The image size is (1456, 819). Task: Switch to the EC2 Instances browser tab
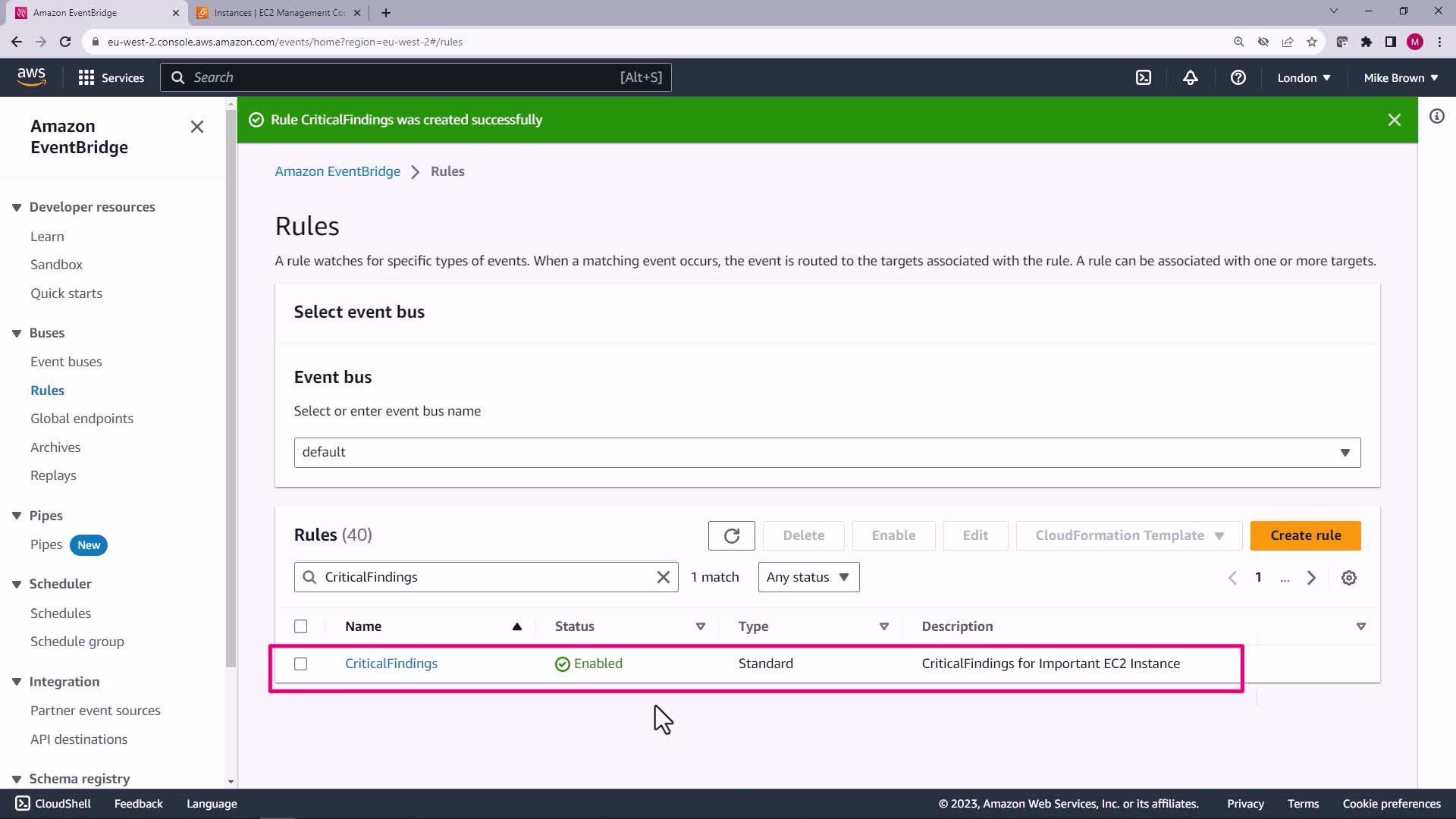pyautogui.click(x=278, y=13)
